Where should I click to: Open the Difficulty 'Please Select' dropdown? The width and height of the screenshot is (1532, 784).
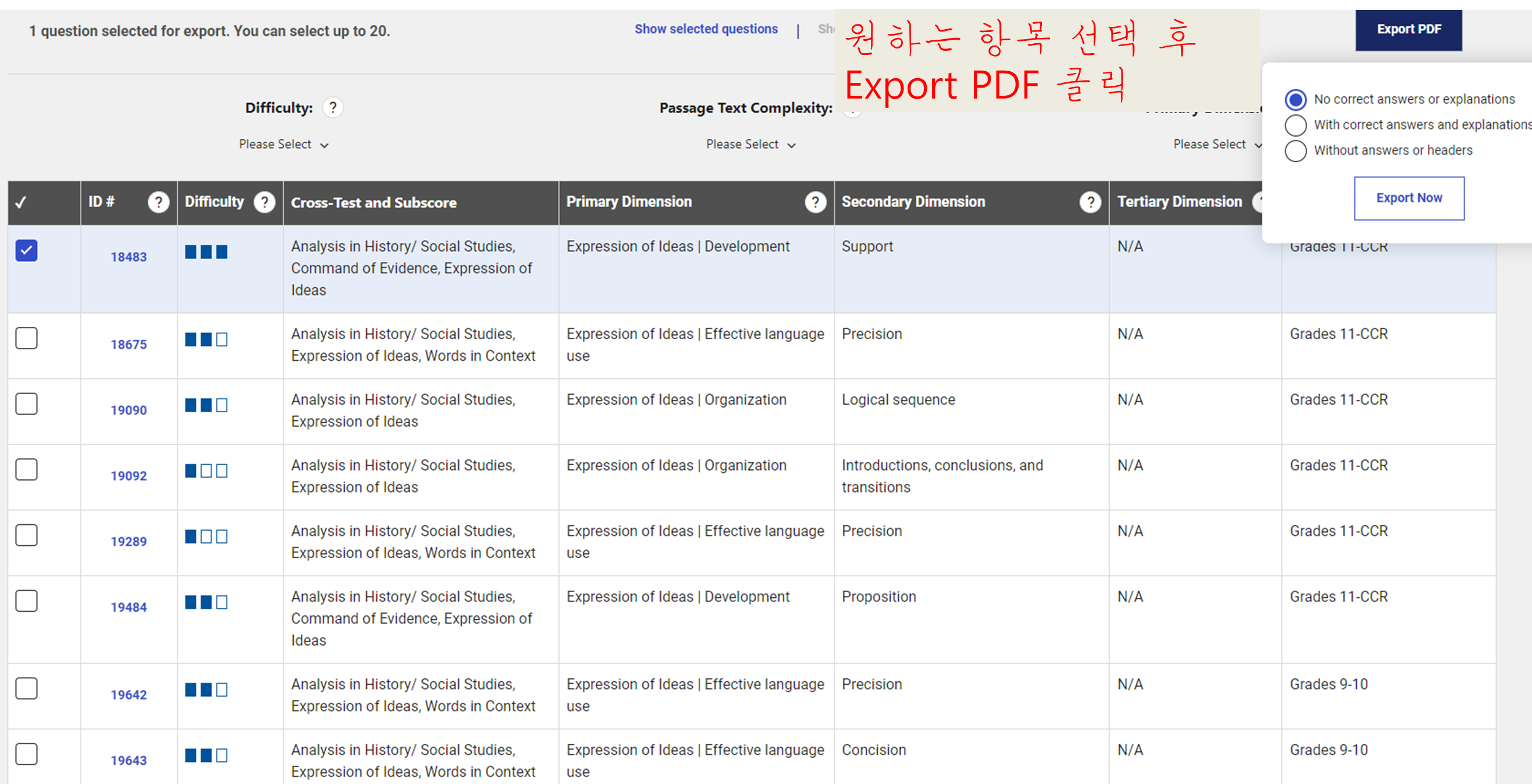click(x=283, y=144)
